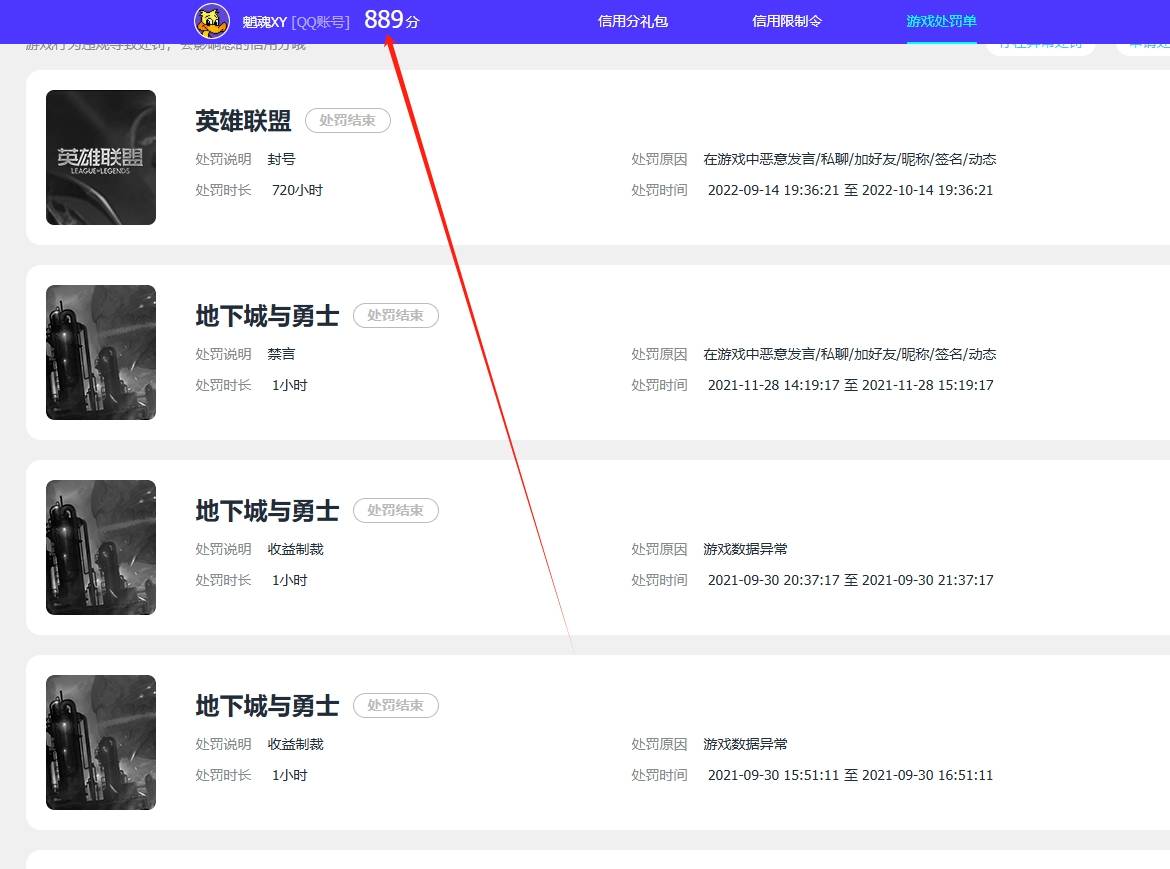The image size is (1170, 869).
Task: Click the bottom 地下城与勇士 game cover icon
Action: 100,741
